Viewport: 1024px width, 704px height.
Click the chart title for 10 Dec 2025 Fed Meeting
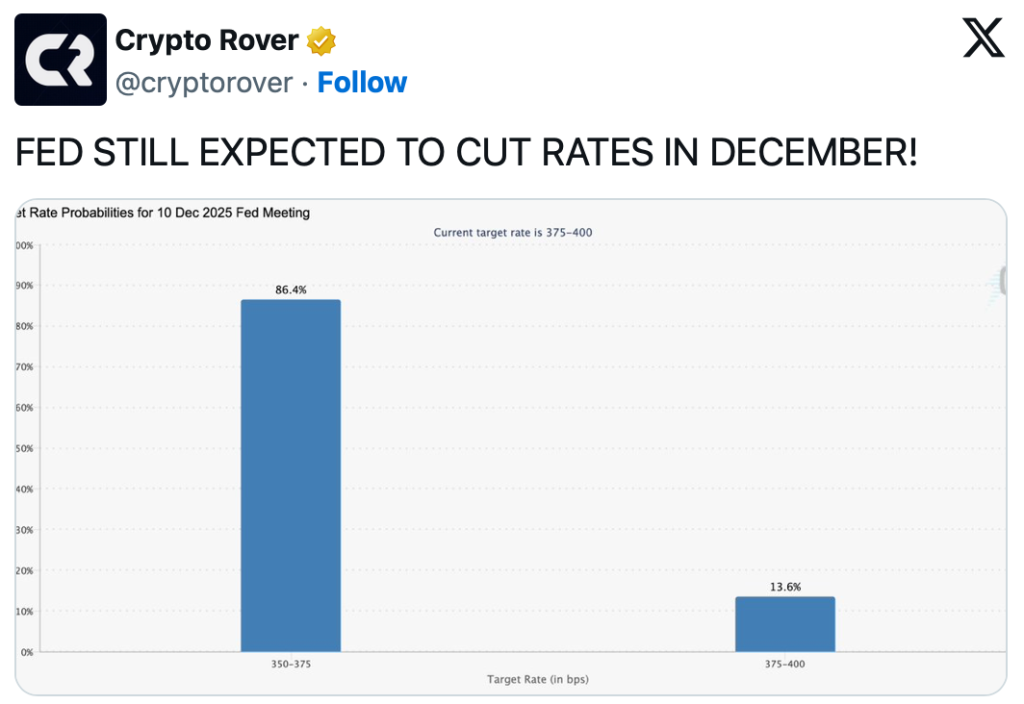[165, 213]
